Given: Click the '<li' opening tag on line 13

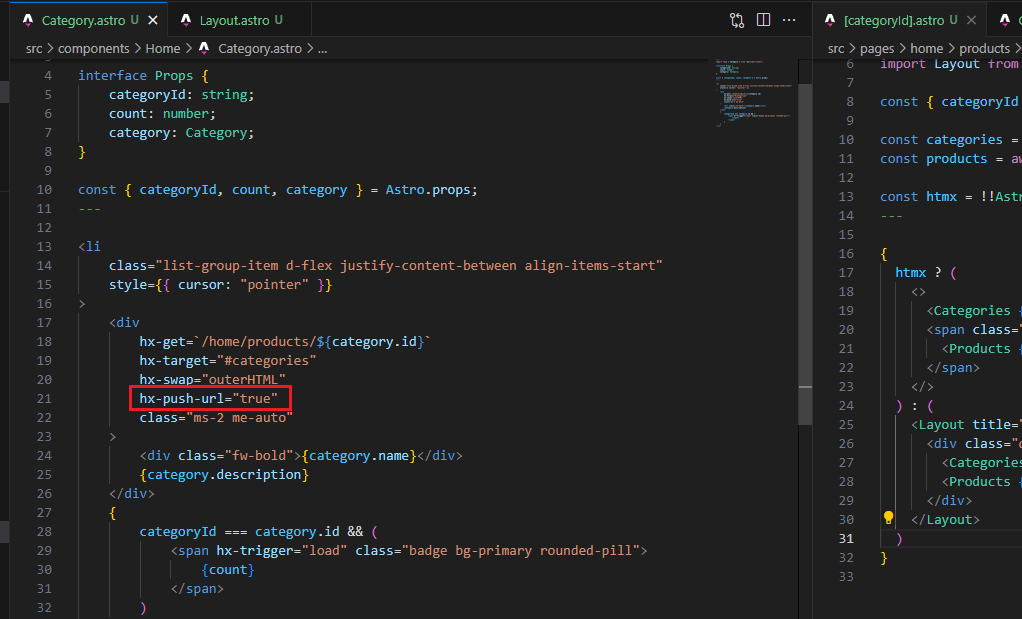Looking at the screenshot, I should (89, 246).
